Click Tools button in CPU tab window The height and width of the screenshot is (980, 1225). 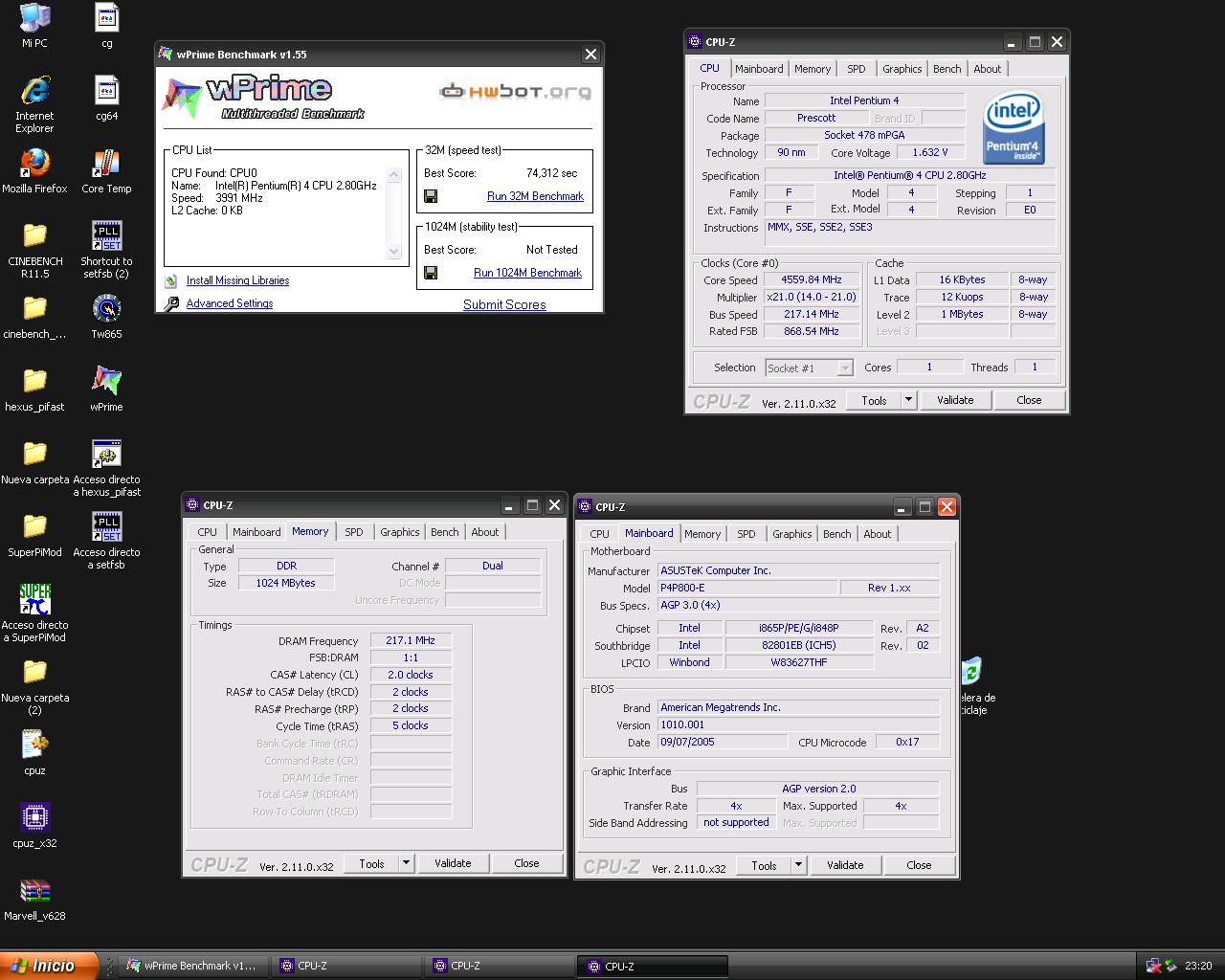coord(874,400)
